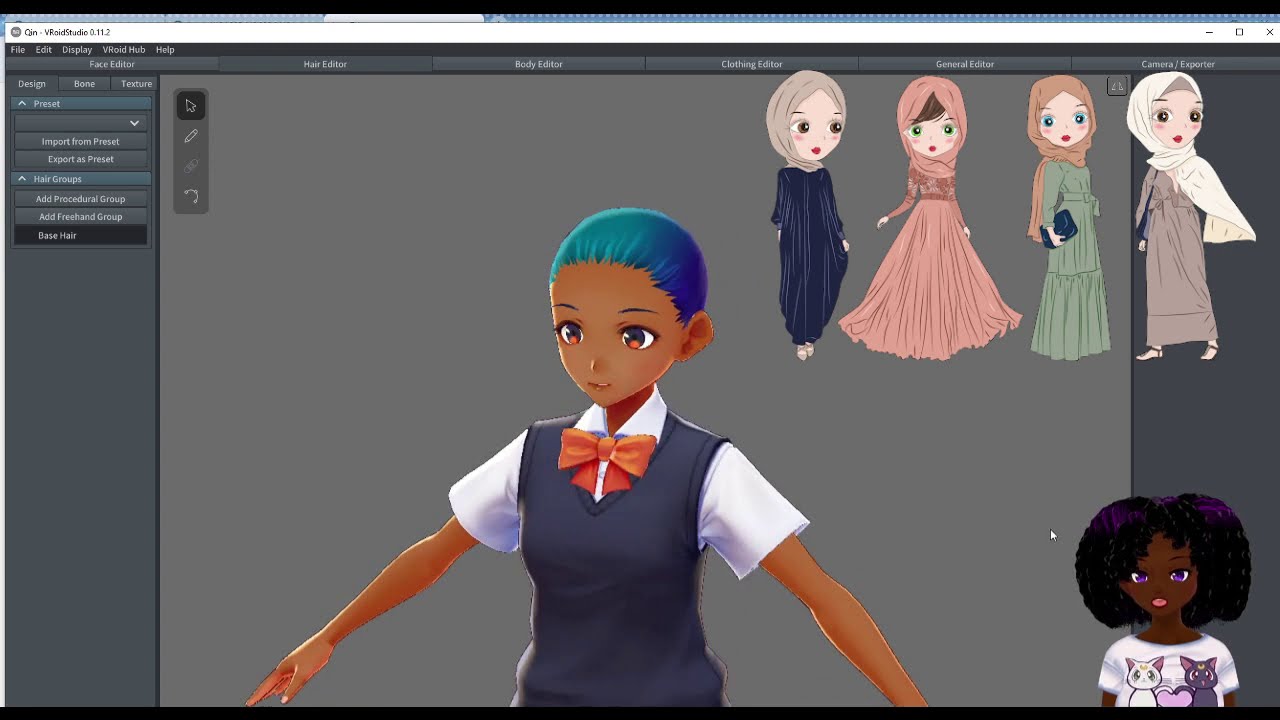The image size is (1280, 720).
Task: Select the Base Hair list item
Action: click(x=80, y=235)
